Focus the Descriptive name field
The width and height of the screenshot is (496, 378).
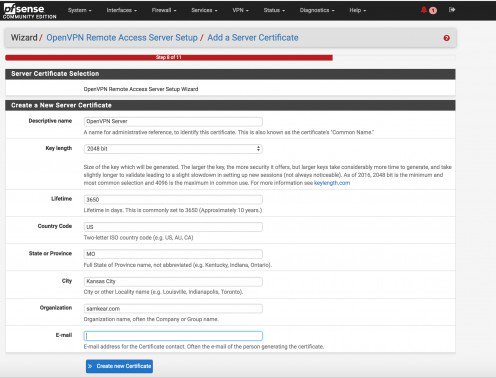173,121
